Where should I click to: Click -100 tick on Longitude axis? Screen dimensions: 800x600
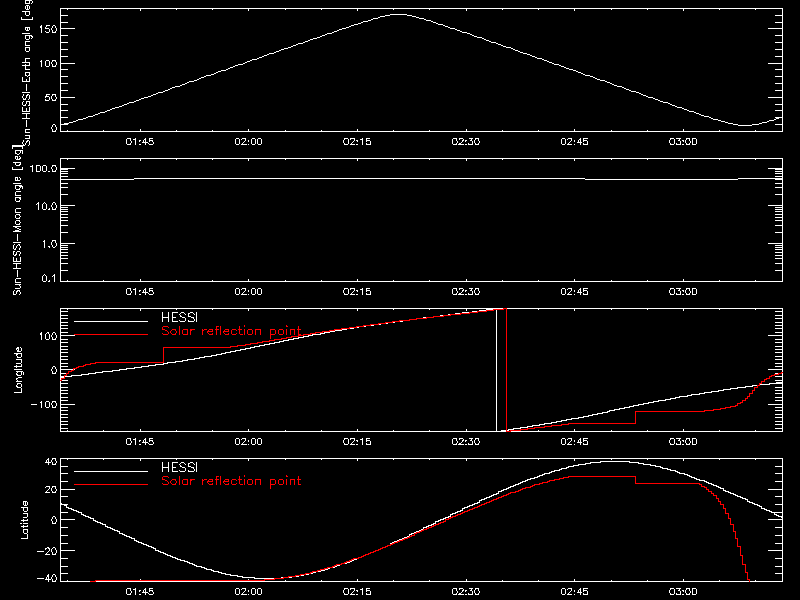(x=44, y=404)
